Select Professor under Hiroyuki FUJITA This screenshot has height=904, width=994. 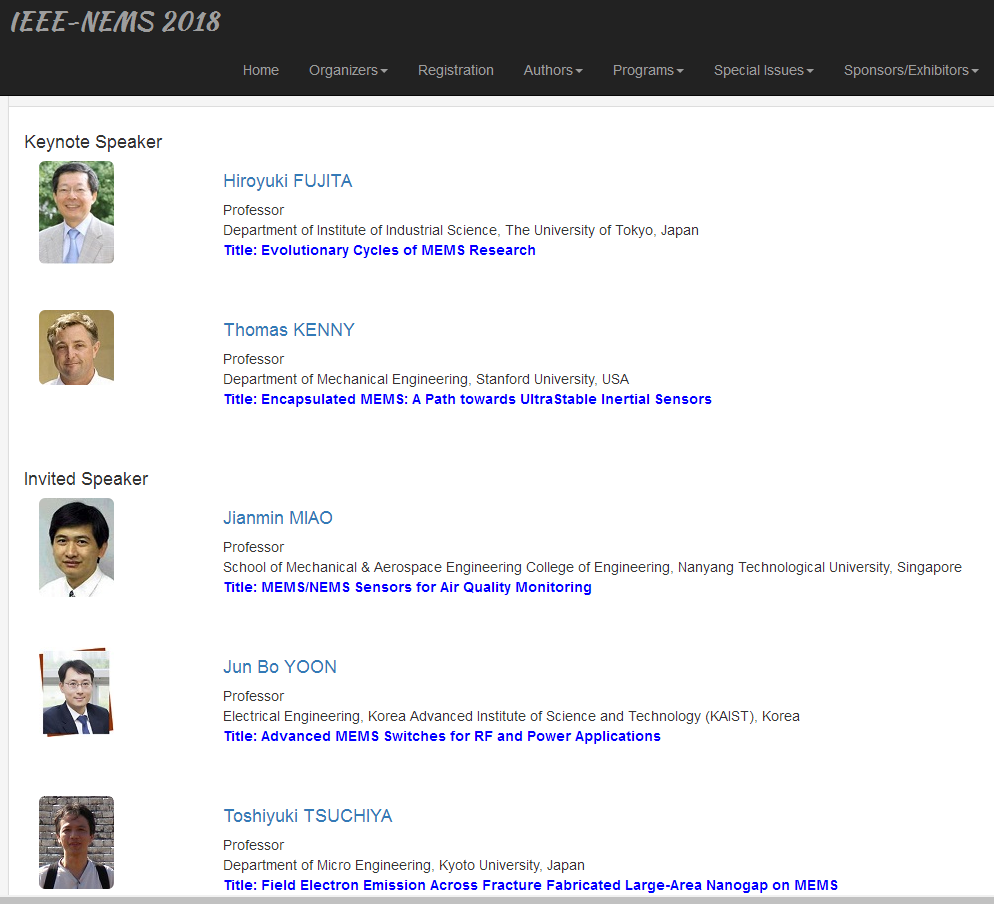(254, 210)
